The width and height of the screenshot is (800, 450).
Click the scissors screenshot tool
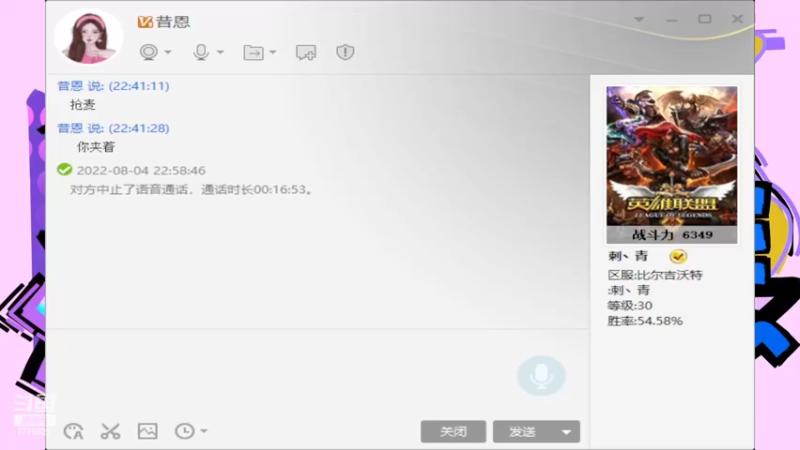point(110,431)
